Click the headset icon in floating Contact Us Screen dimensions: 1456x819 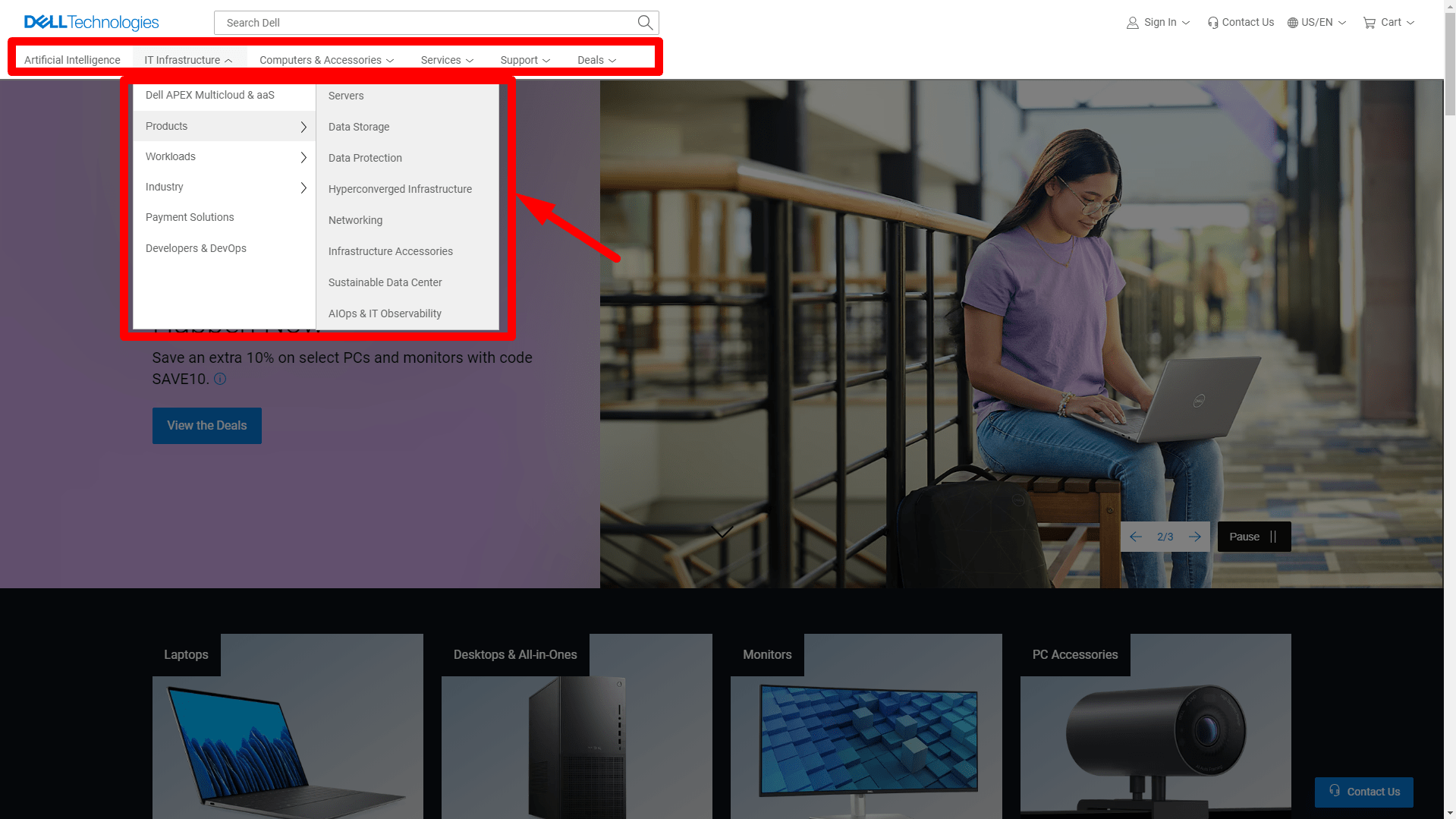pyautogui.click(x=1335, y=791)
